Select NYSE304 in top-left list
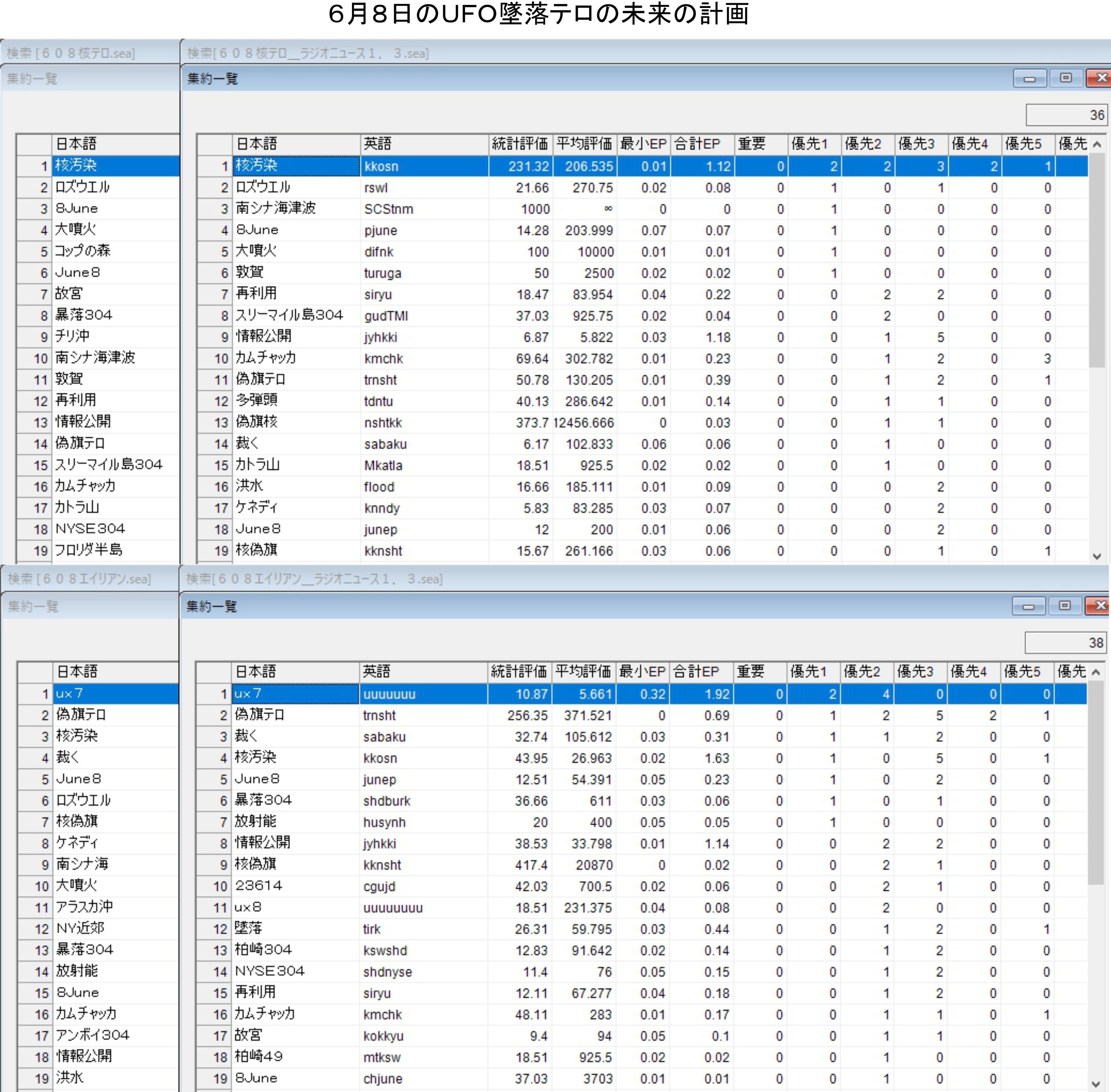Viewport: 1111px width, 1092px height. [98, 529]
